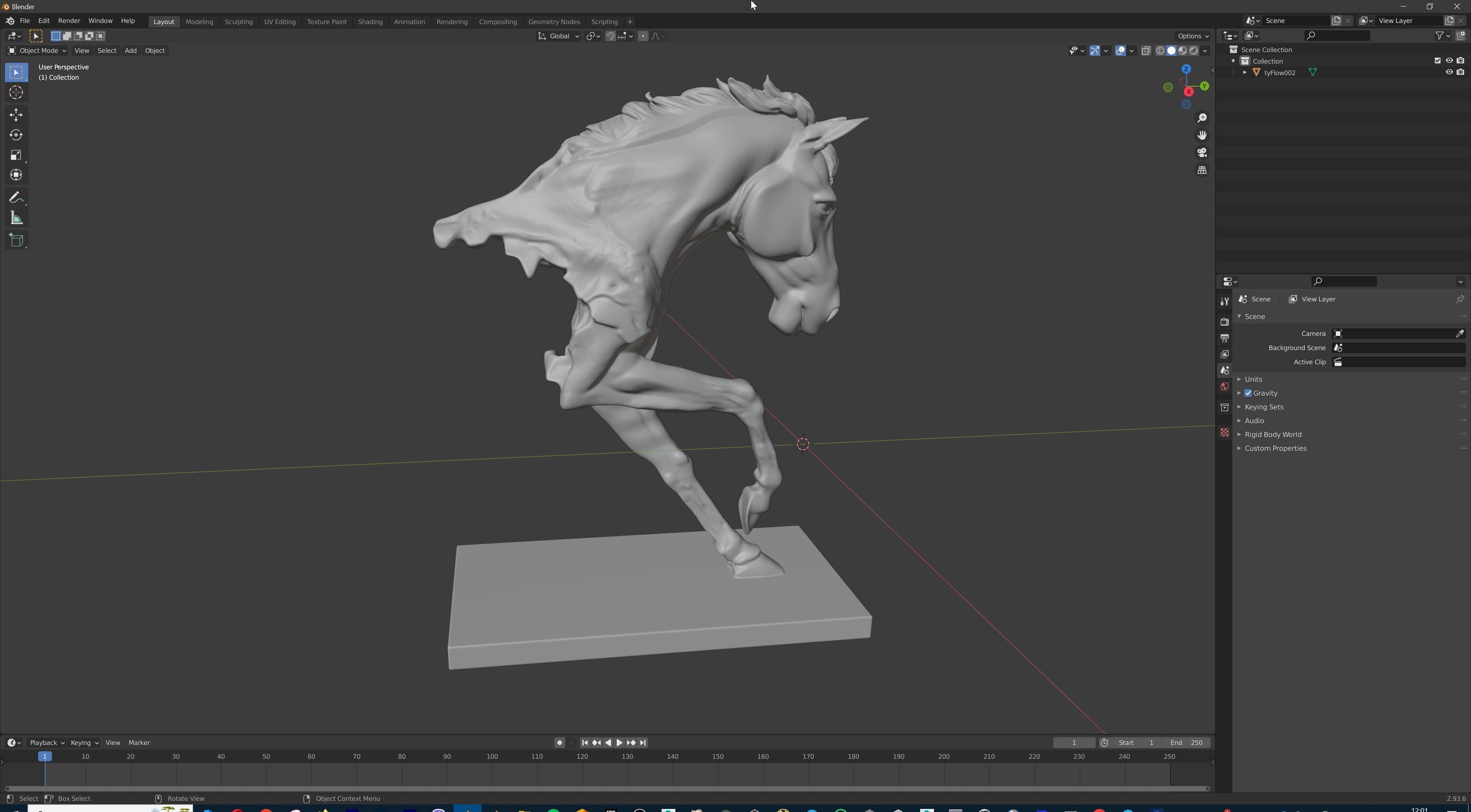Click the add workspace plus button
Viewport: 1471px width, 812px height.
630,22
